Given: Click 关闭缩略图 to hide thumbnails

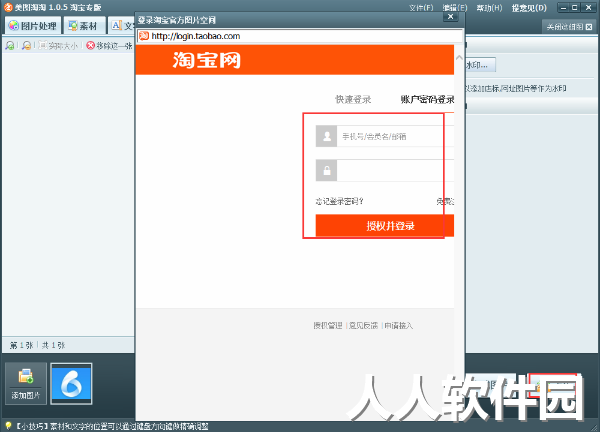Looking at the screenshot, I should (569, 27).
